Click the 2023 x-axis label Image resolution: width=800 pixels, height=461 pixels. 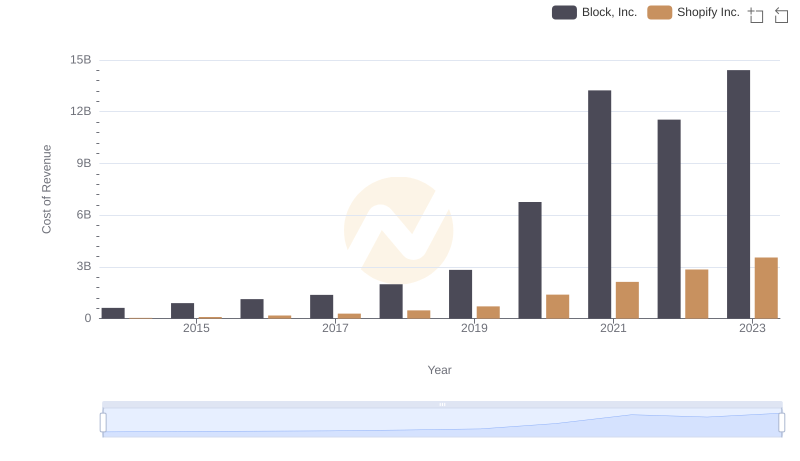tap(752, 328)
